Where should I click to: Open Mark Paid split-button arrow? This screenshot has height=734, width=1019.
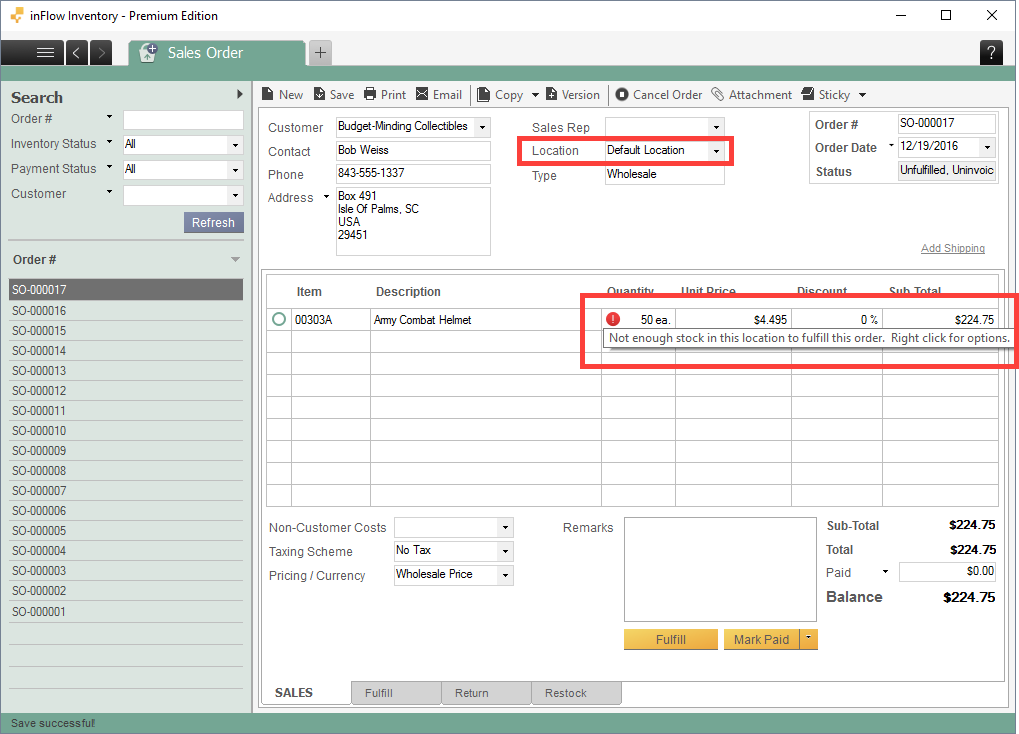coord(808,639)
